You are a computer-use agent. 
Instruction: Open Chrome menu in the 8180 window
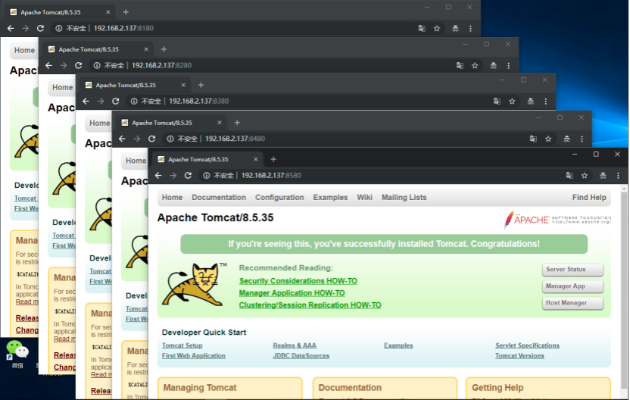(x=470, y=28)
